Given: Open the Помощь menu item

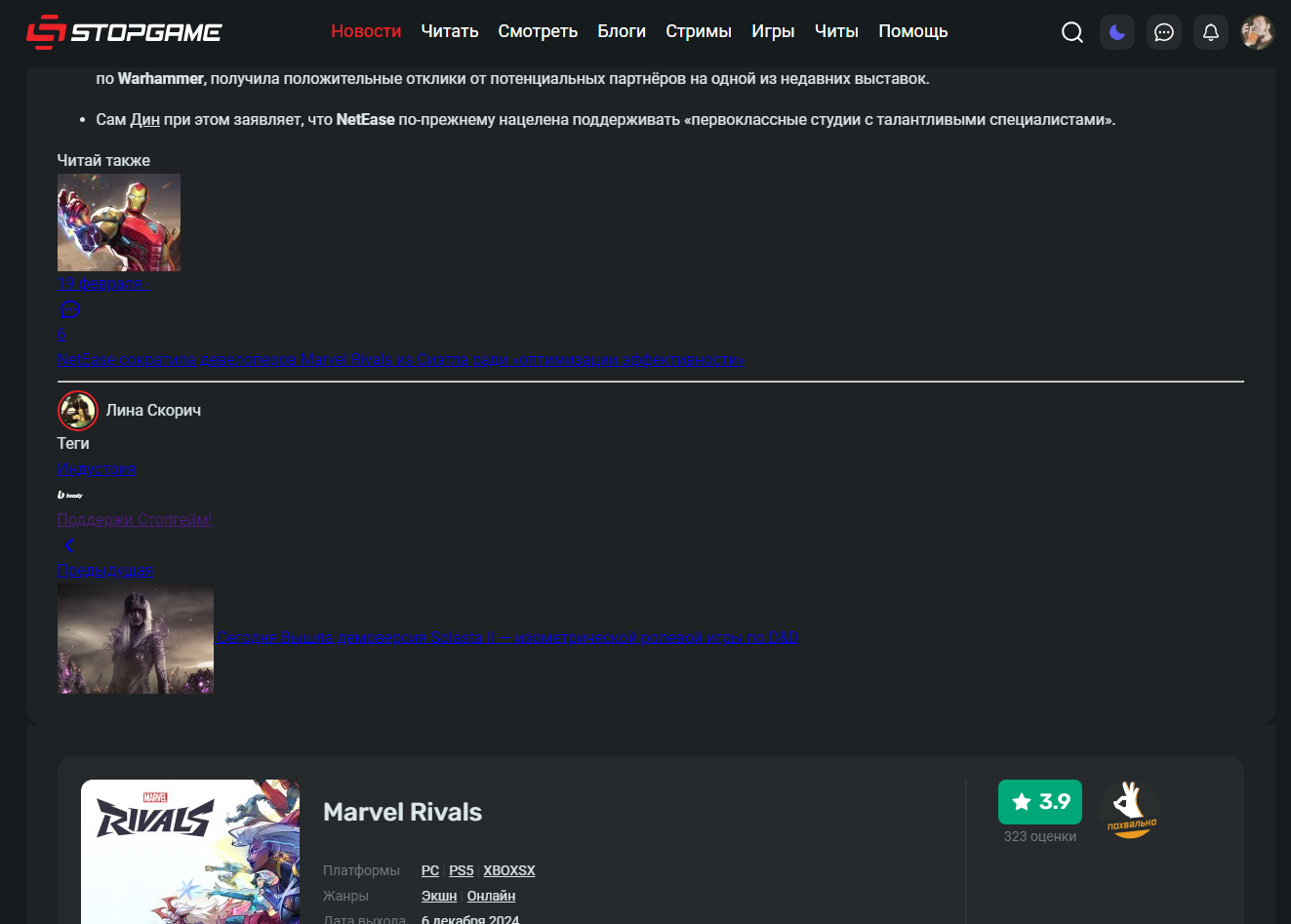Looking at the screenshot, I should [x=913, y=31].
